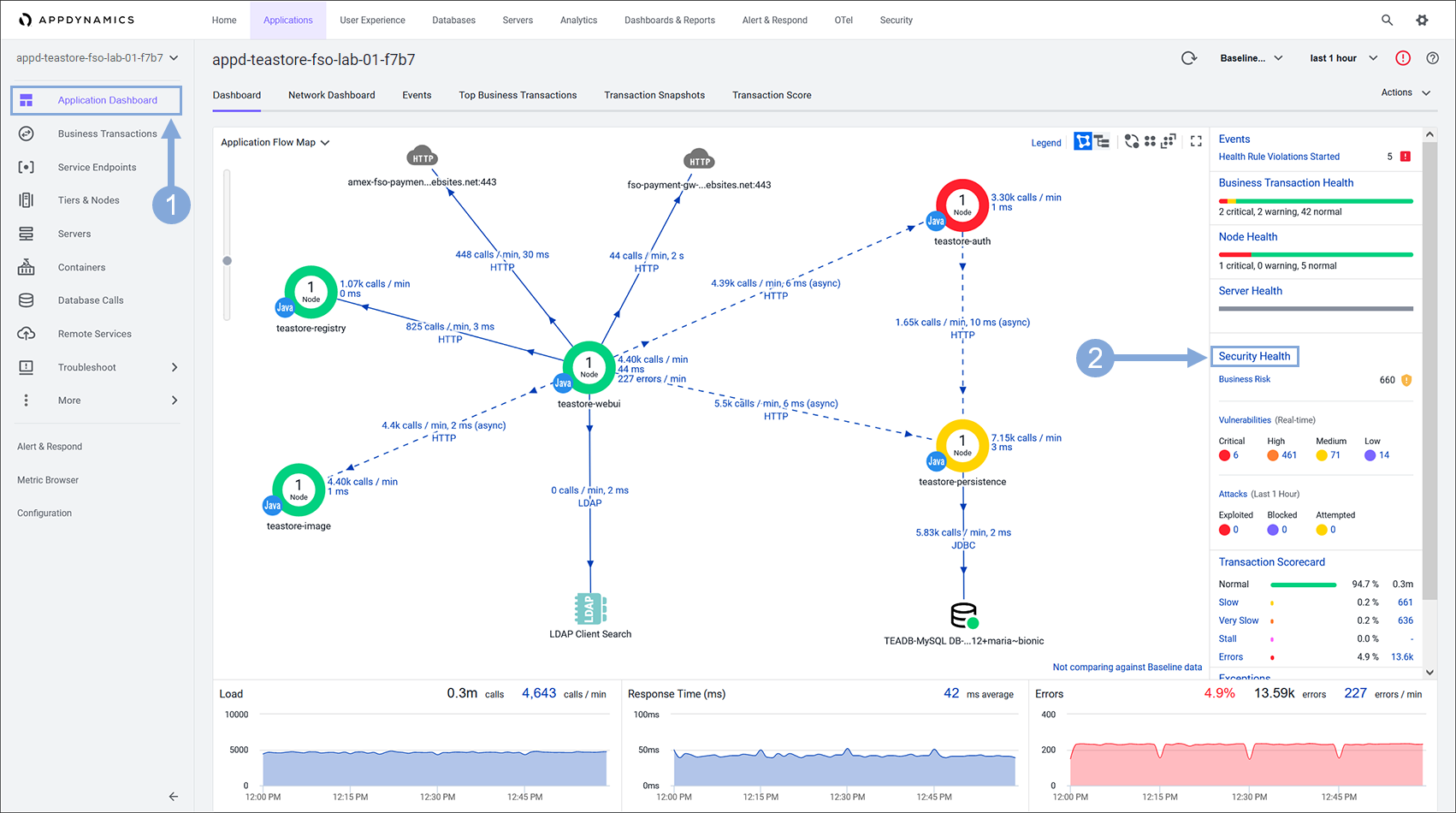Expand the More submenu
The width and height of the screenshot is (1456, 813).
(175, 401)
